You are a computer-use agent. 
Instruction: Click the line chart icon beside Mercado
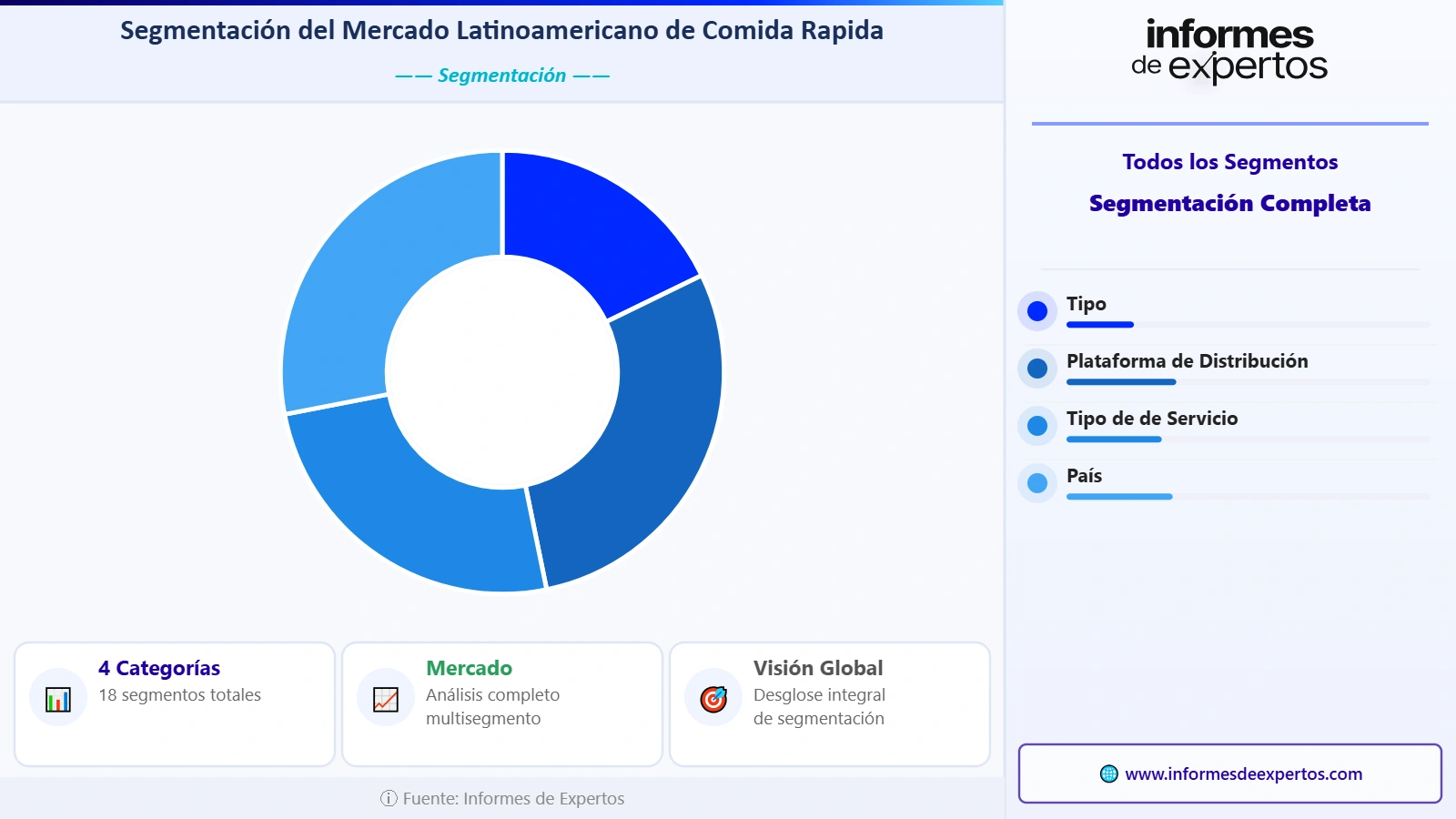pyautogui.click(x=386, y=699)
